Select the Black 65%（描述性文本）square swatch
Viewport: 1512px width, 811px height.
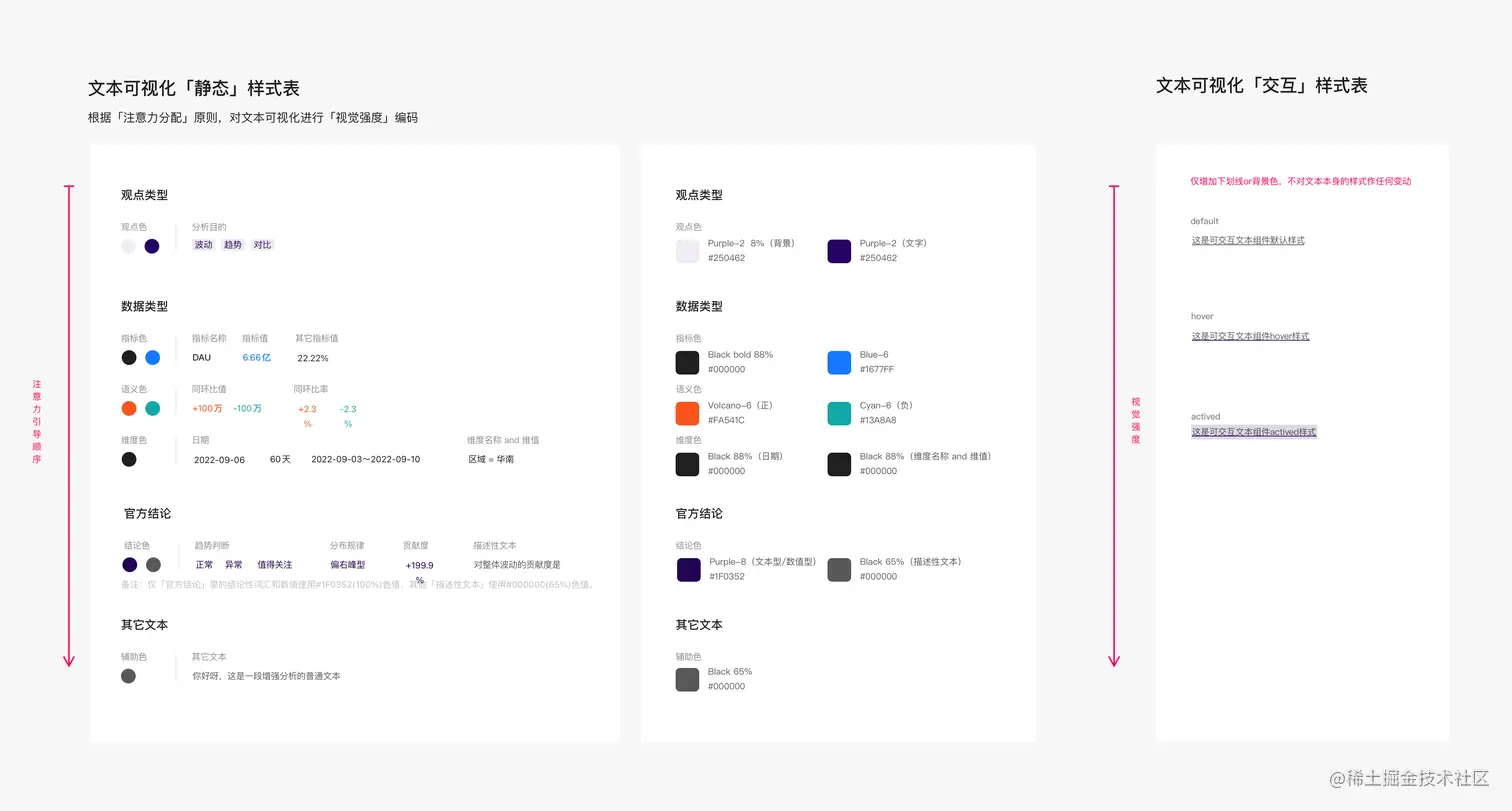coord(839,570)
